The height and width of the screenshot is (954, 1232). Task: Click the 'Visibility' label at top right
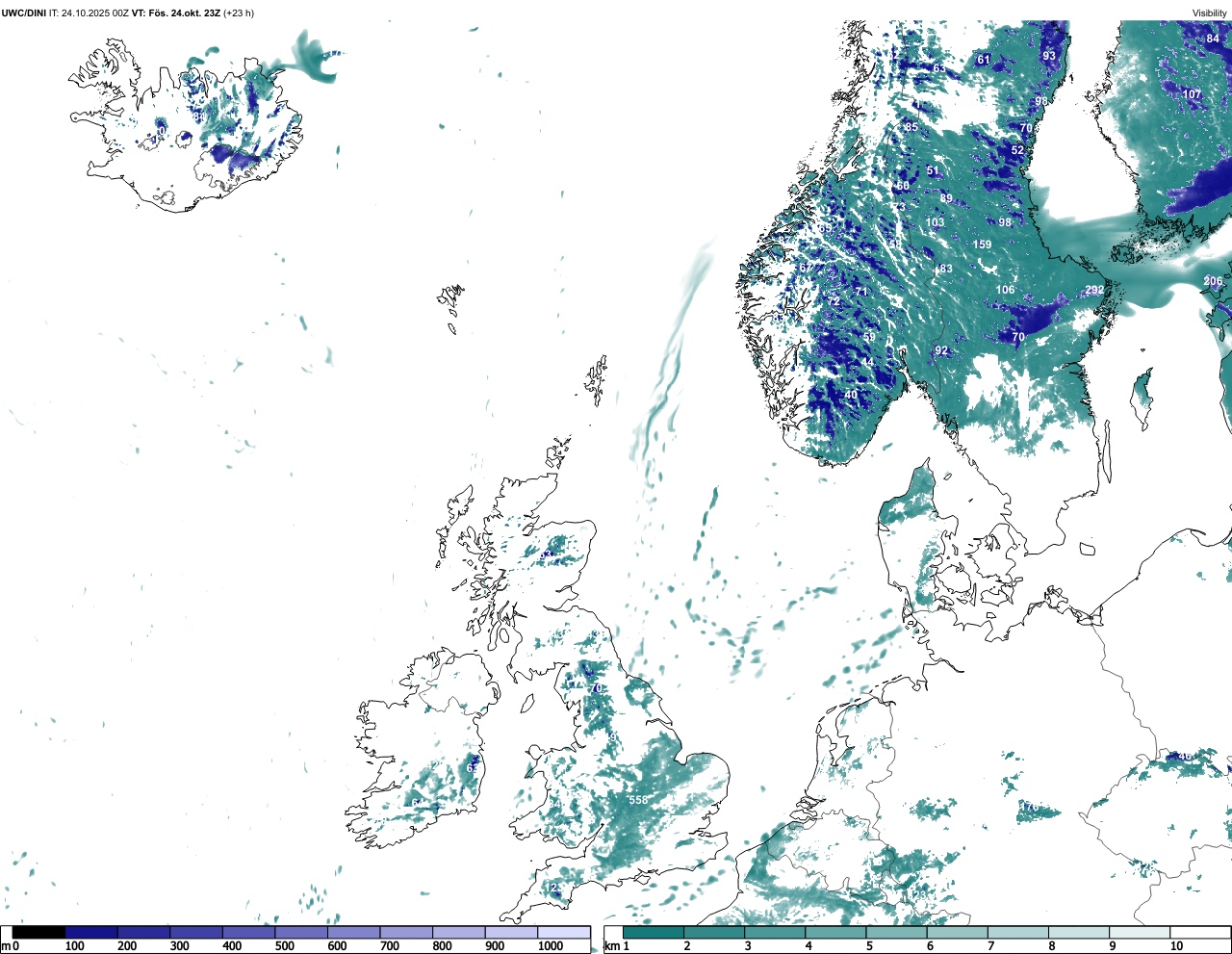(1210, 13)
